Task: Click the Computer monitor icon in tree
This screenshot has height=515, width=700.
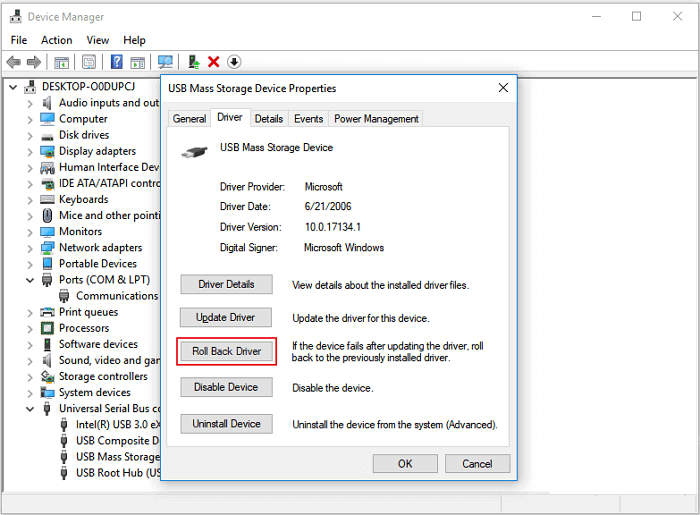Action: [x=47, y=119]
